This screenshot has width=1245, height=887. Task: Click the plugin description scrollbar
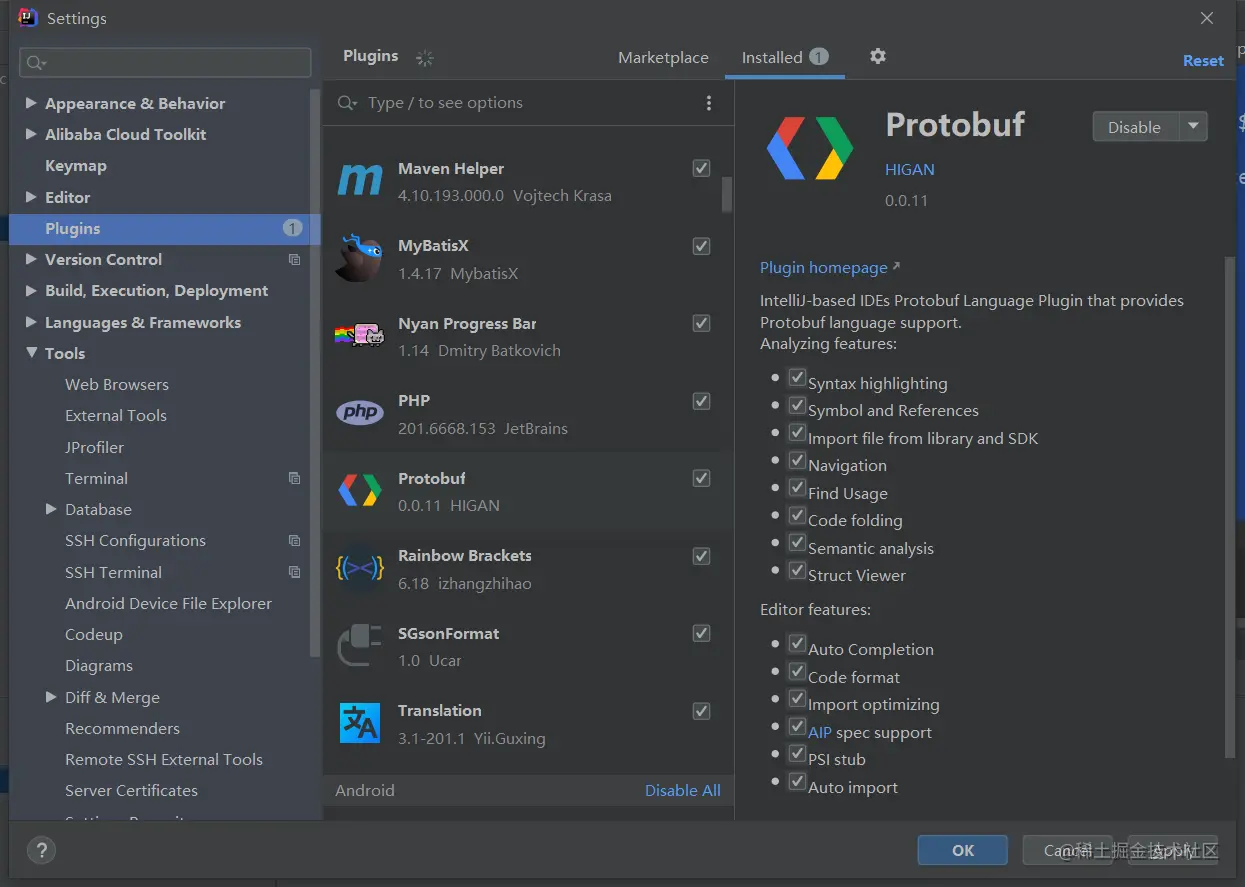1230,507
